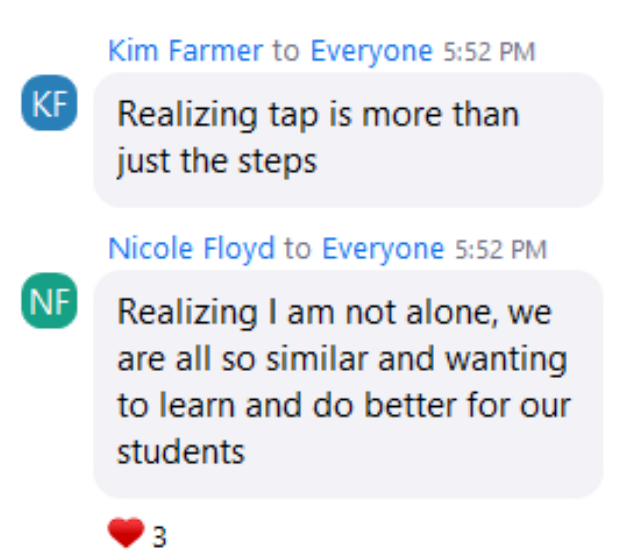Click the word "students" in Nicole's message
Viewport: 627px width, 559px height.
pyautogui.click(x=181, y=452)
